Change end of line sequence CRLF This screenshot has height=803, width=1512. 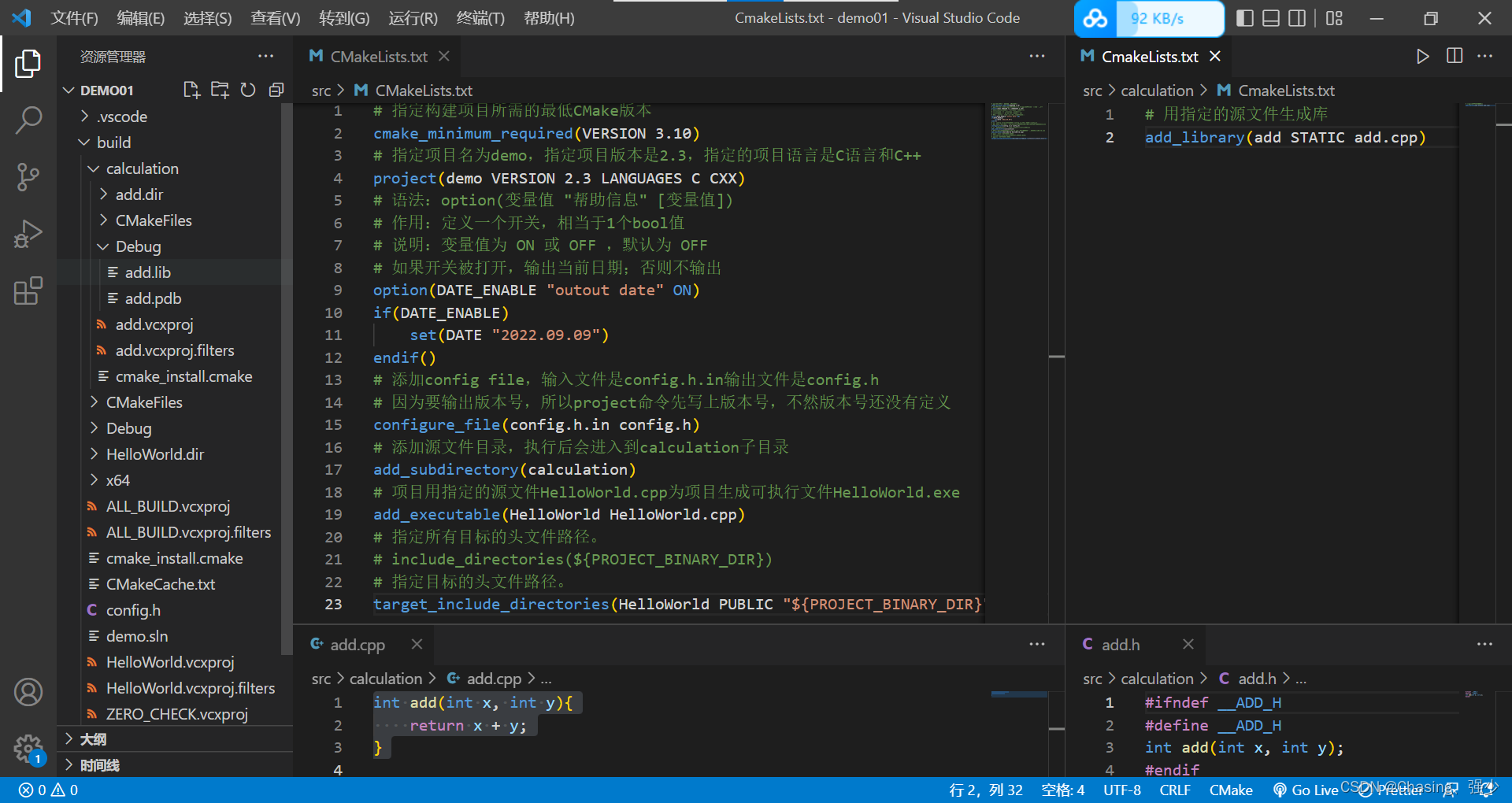(1175, 790)
